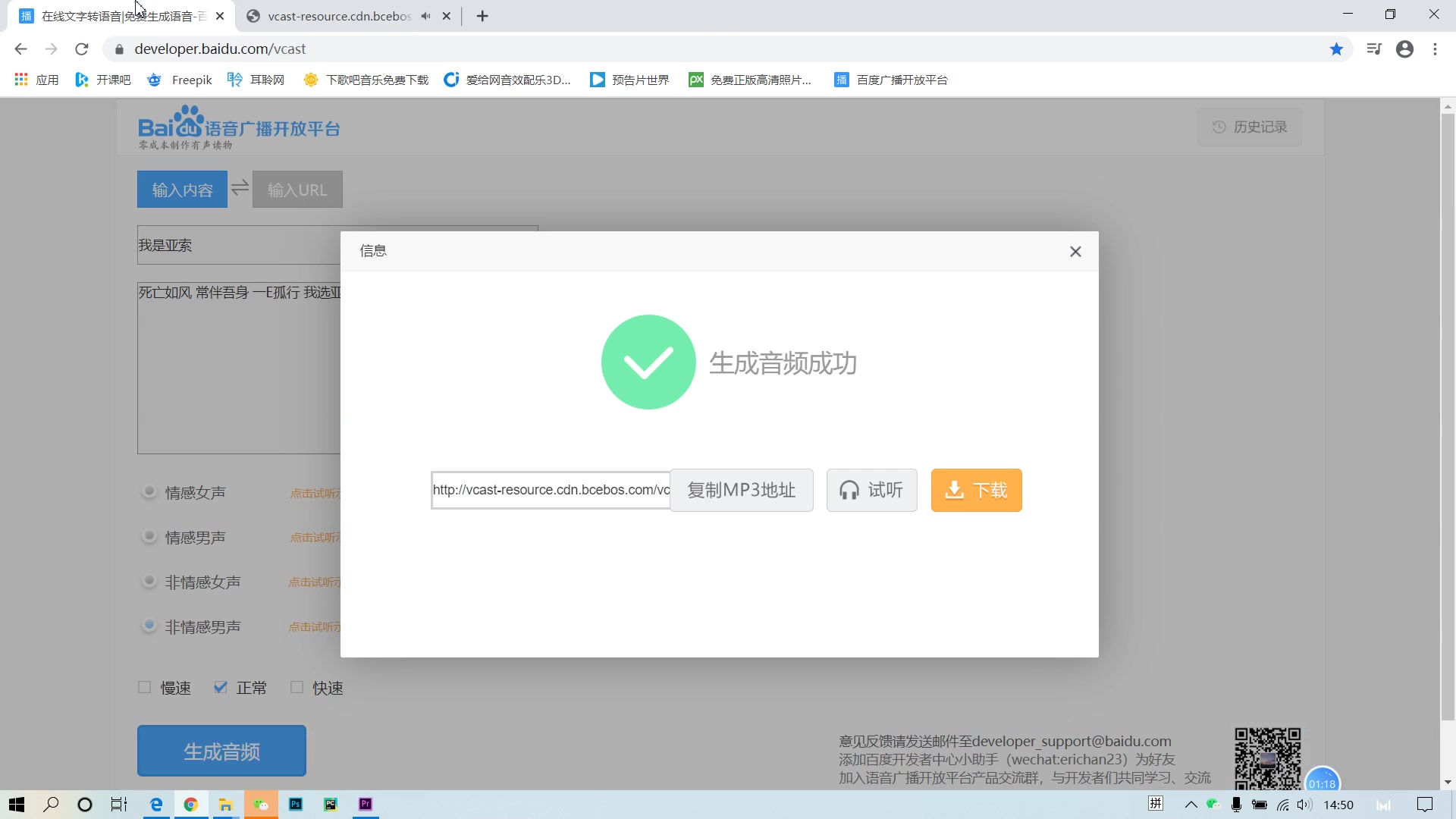Click the swap arrows between input tabs
This screenshot has height=819, width=1456.
(x=240, y=188)
